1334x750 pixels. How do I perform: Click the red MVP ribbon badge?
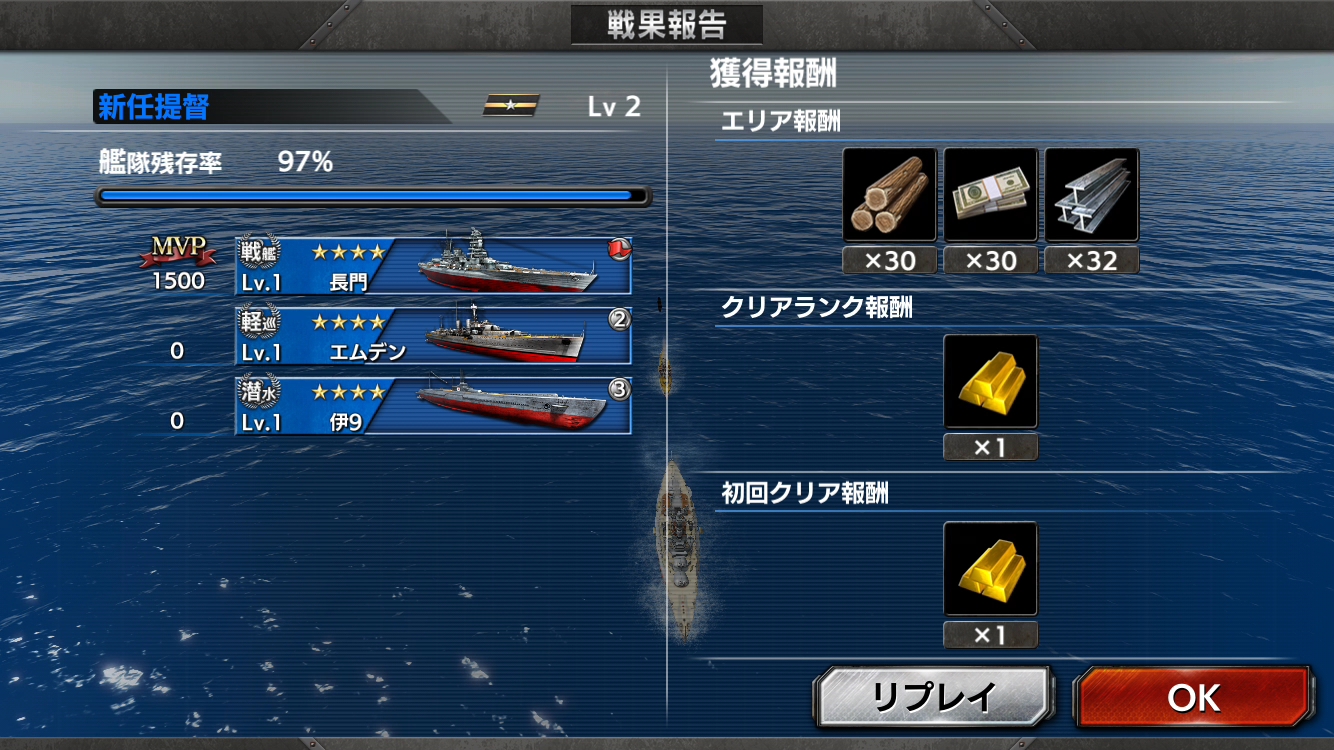pos(178,252)
